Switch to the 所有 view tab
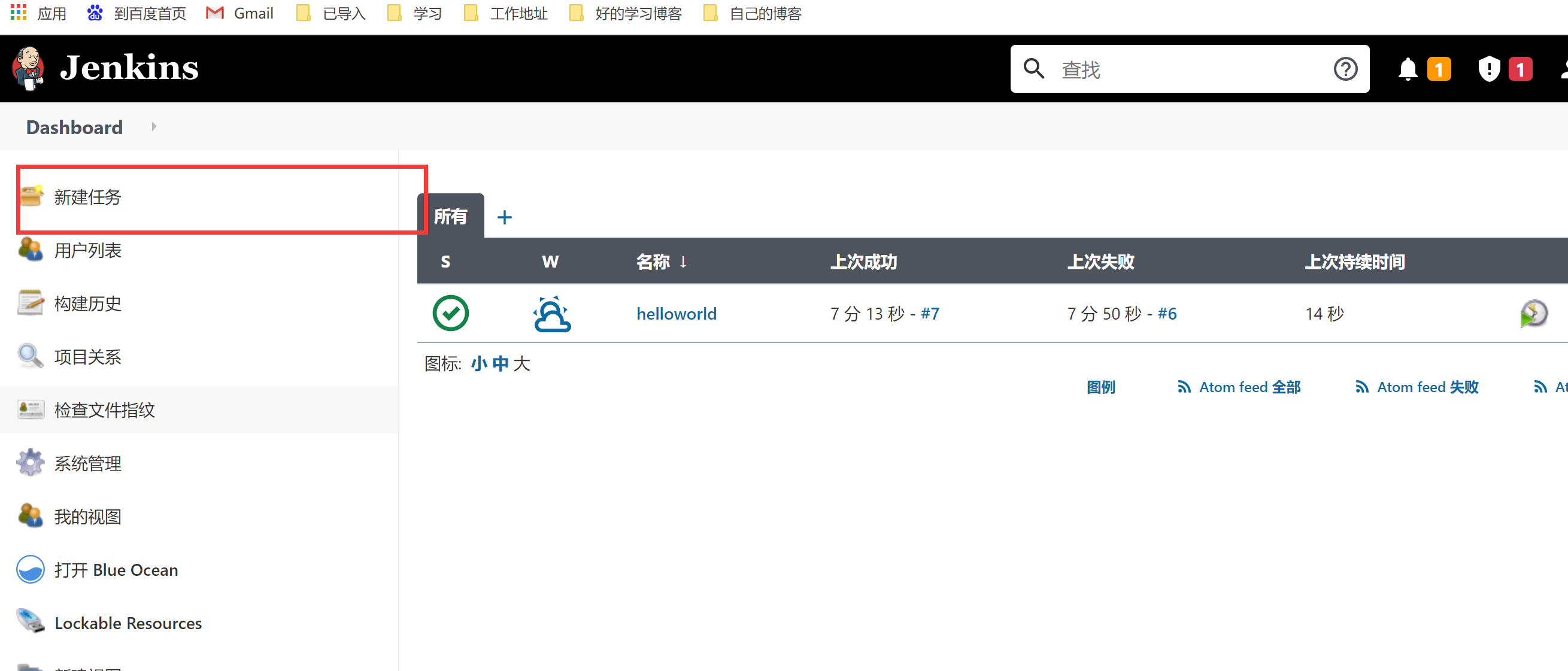 pyautogui.click(x=450, y=216)
